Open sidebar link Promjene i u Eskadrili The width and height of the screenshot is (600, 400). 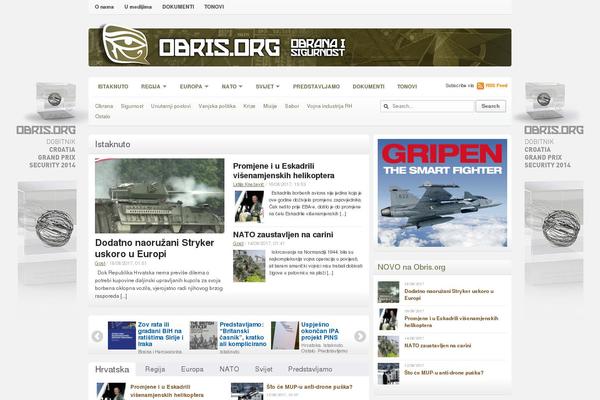pyautogui.click(x=451, y=322)
